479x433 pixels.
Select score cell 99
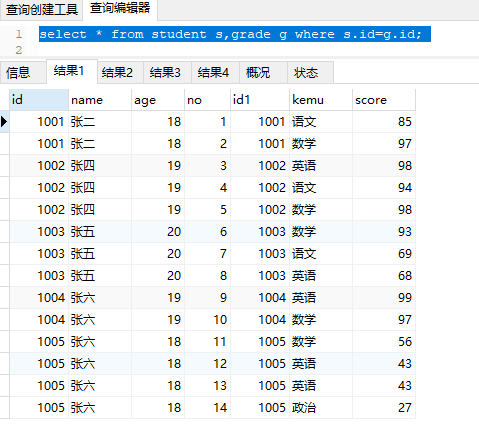pyautogui.click(x=384, y=298)
